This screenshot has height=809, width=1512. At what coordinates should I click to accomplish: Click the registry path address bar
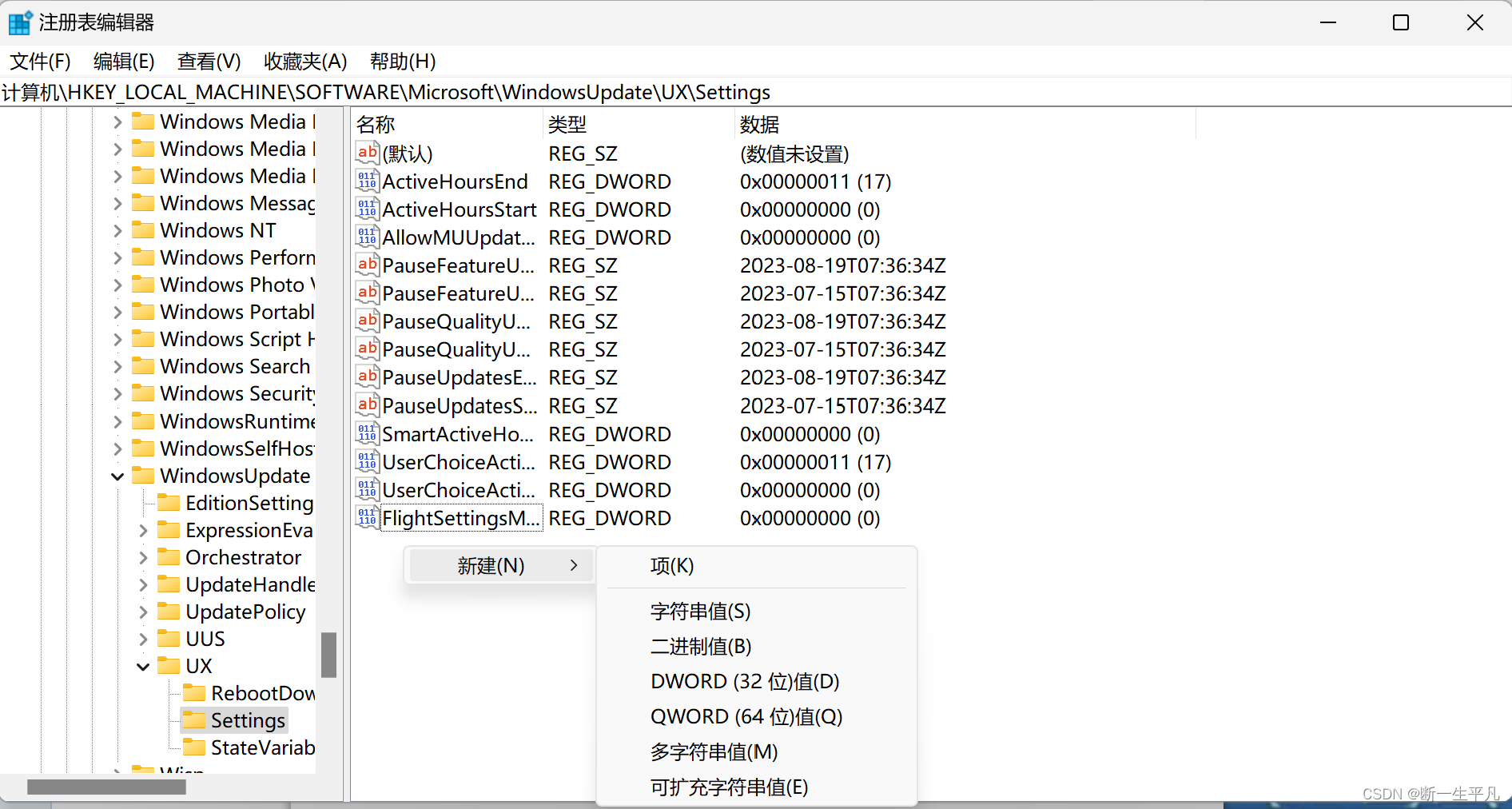coord(755,92)
